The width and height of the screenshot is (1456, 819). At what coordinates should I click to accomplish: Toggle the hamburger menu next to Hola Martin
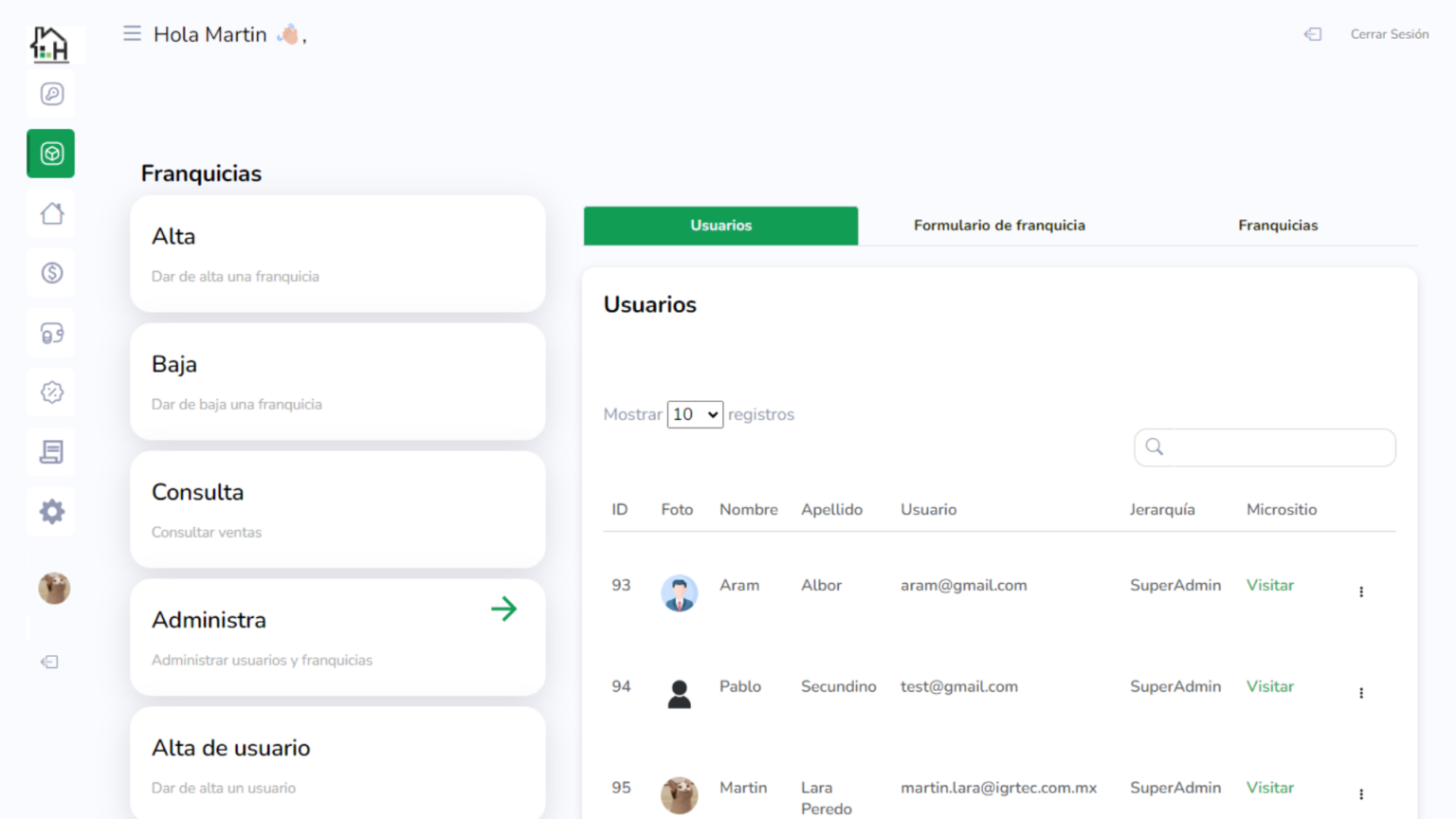click(132, 34)
